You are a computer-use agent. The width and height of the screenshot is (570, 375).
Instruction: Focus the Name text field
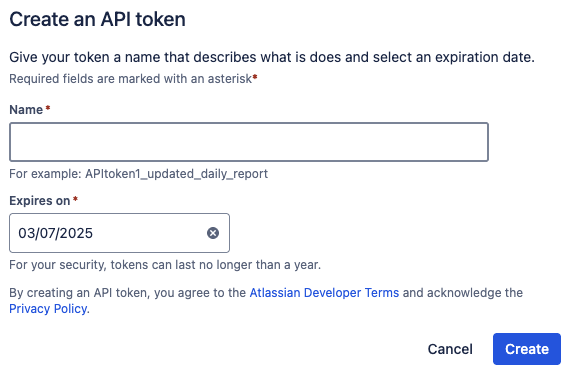pyautogui.click(x=249, y=142)
